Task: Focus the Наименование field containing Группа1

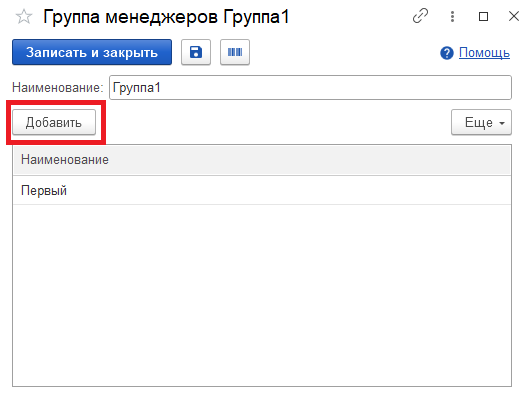Action: click(x=310, y=88)
